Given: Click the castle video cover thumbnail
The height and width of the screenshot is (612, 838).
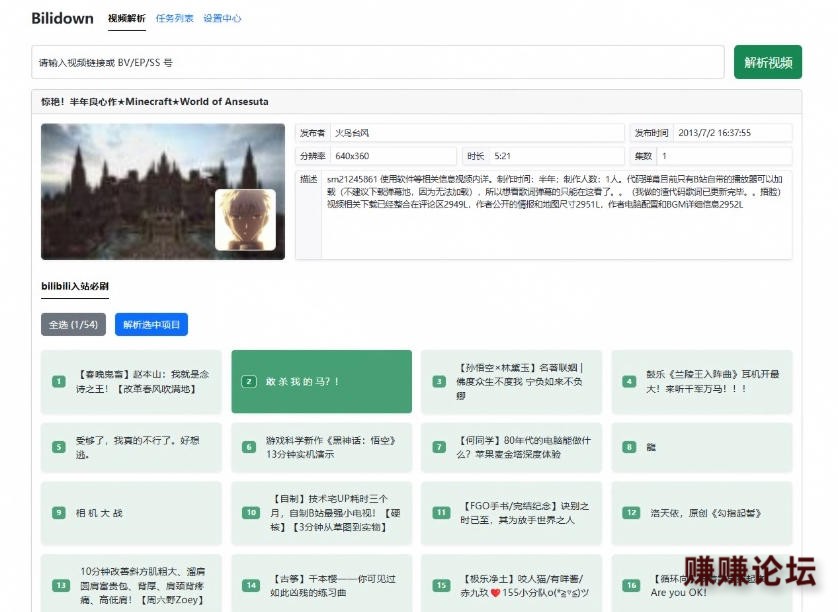Looking at the screenshot, I should 162,192.
